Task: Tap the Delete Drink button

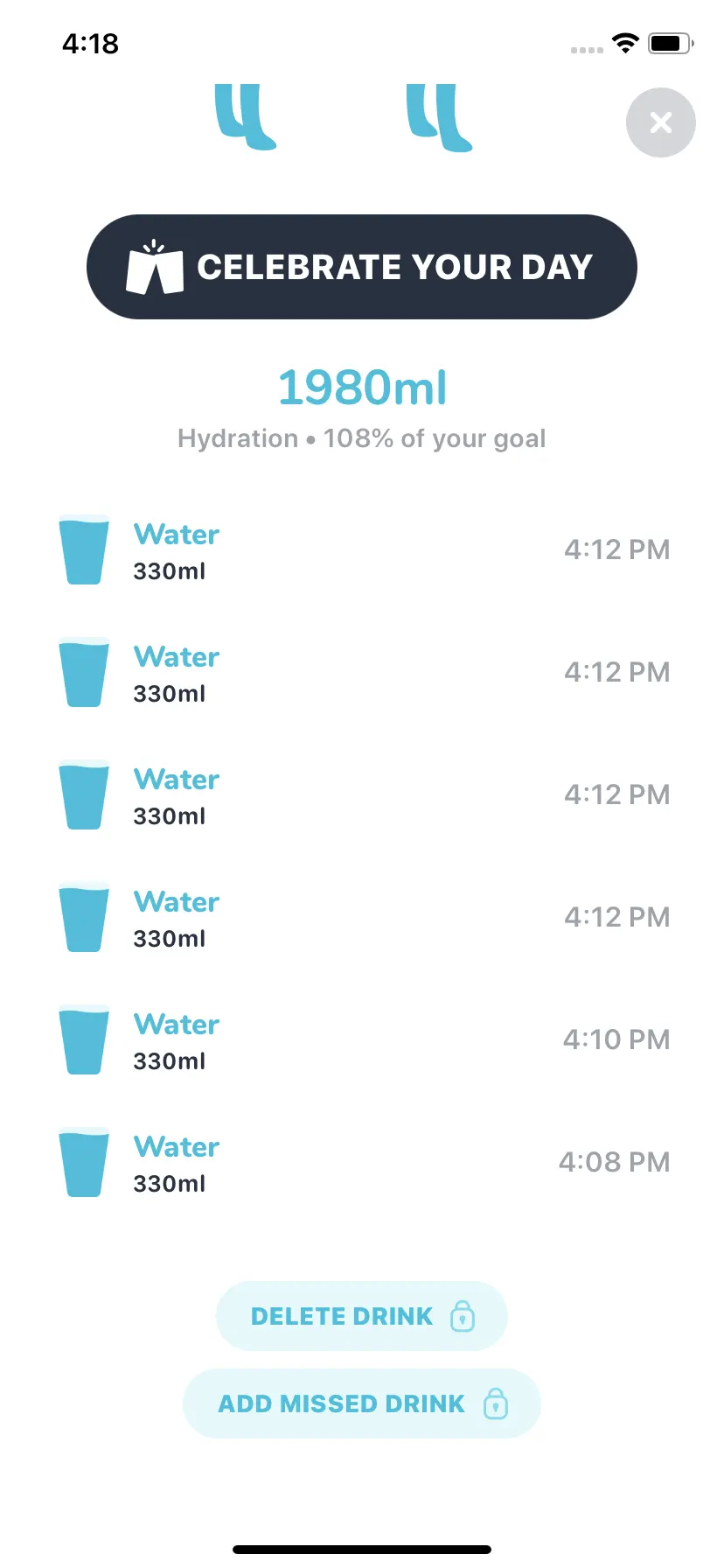Action: [x=362, y=1316]
